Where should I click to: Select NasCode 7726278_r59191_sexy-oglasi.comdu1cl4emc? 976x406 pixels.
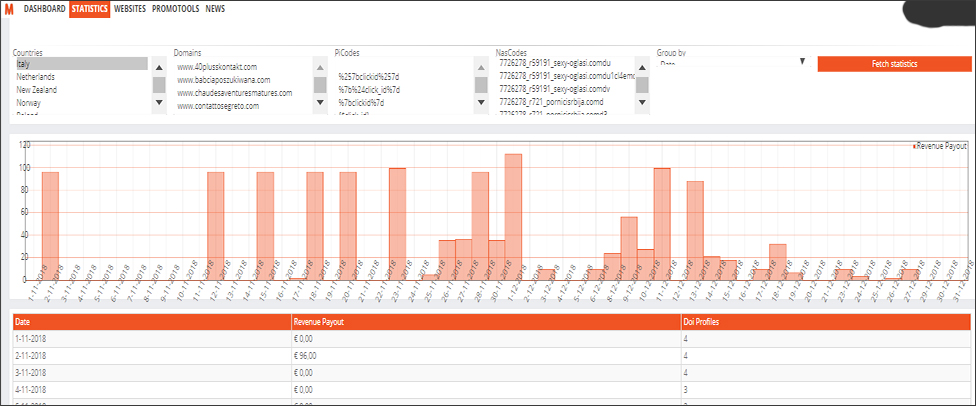pyautogui.click(x=567, y=75)
